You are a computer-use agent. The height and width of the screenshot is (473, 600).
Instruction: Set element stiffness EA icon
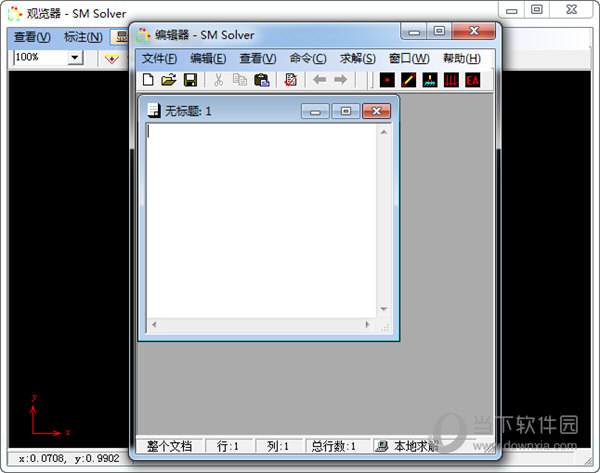pos(473,80)
